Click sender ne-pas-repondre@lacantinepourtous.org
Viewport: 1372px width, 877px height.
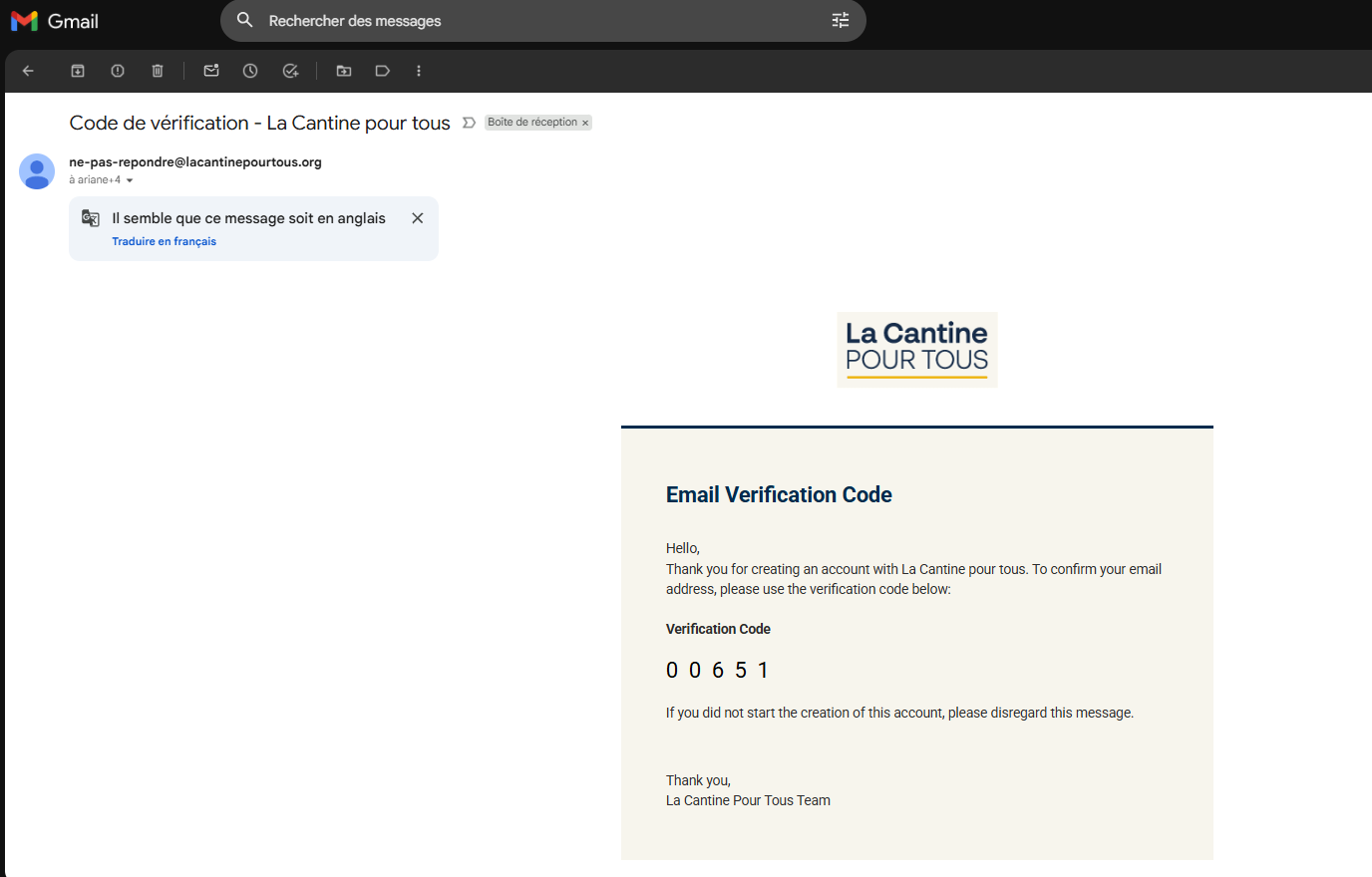click(195, 161)
